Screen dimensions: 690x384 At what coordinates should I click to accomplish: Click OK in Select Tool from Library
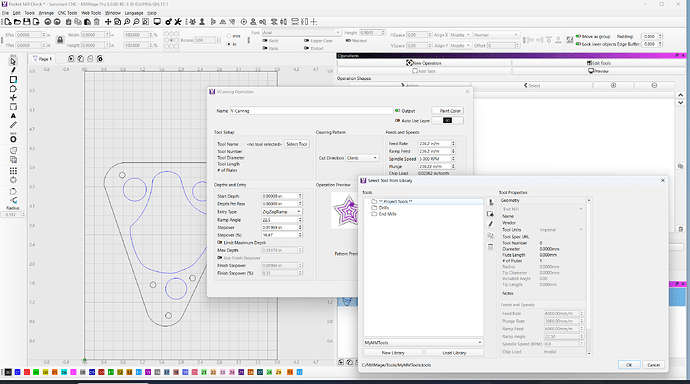coord(629,365)
